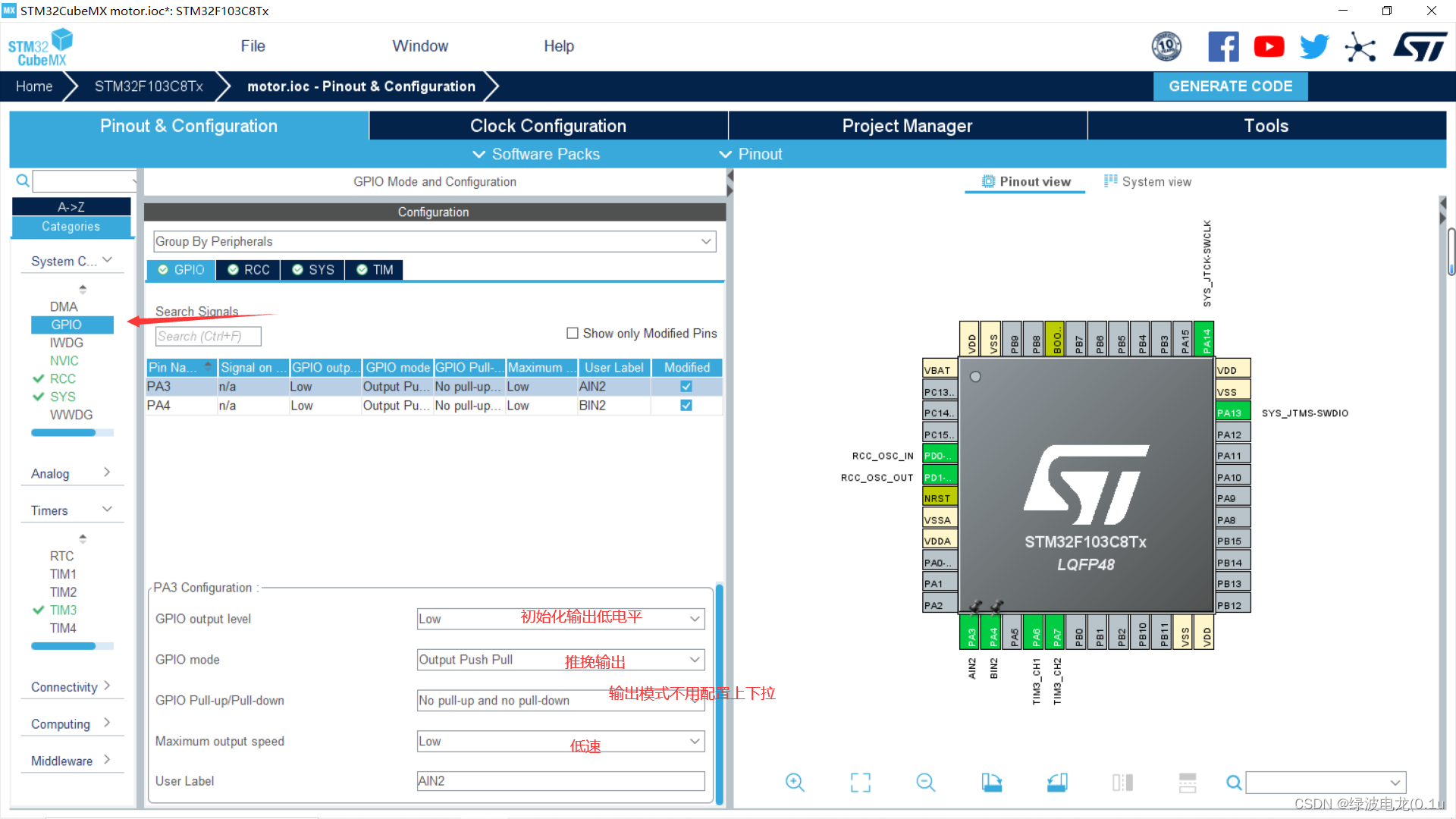The height and width of the screenshot is (819, 1456).
Task: Open the pin search combo box dropdown
Action: [1395, 783]
